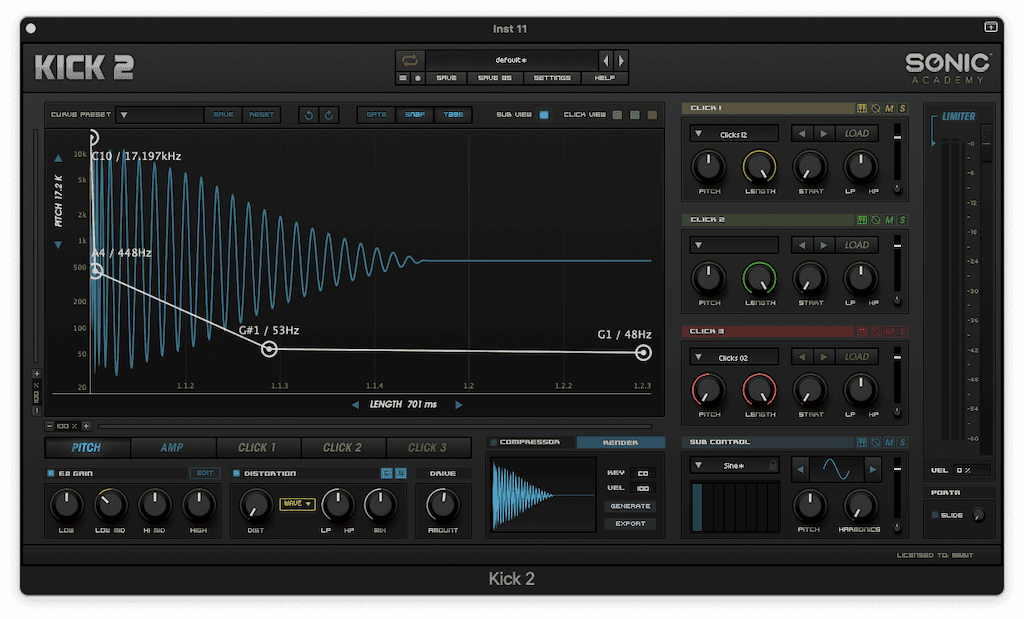Click the Generate button
The image size is (1024, 619).
(x=630, y=506)
